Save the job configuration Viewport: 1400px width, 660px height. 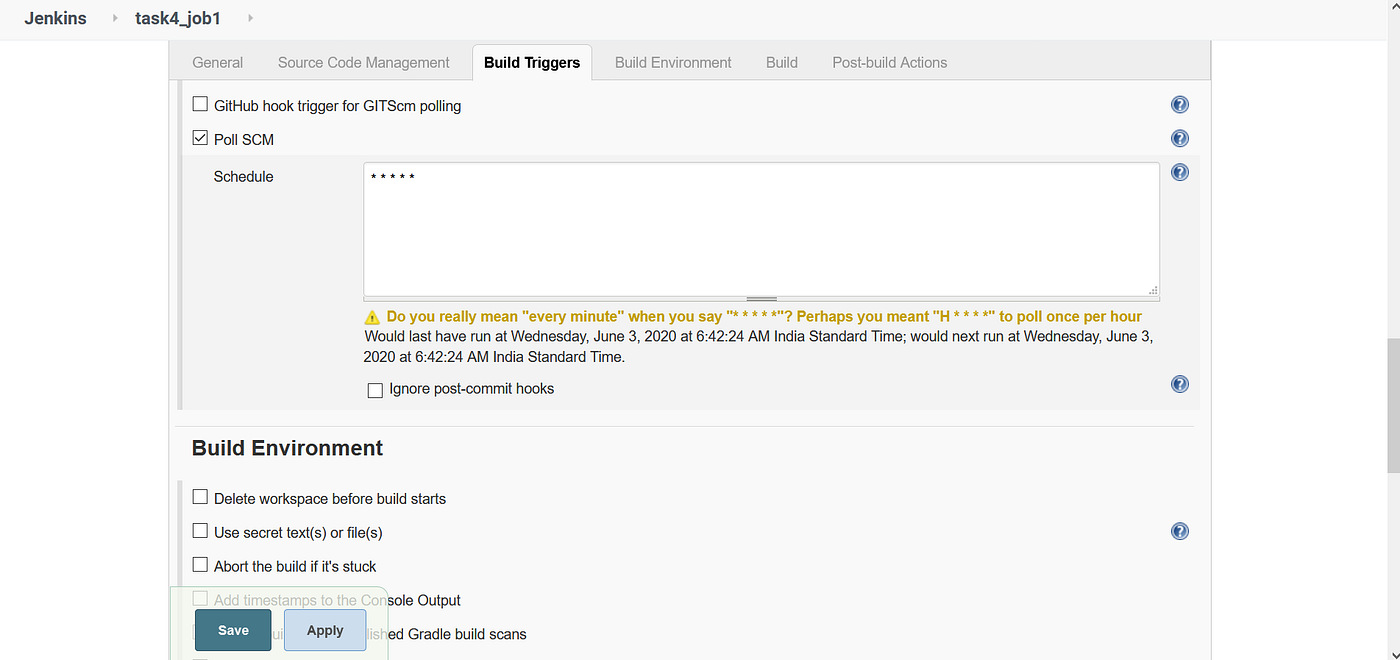[232, 630]
